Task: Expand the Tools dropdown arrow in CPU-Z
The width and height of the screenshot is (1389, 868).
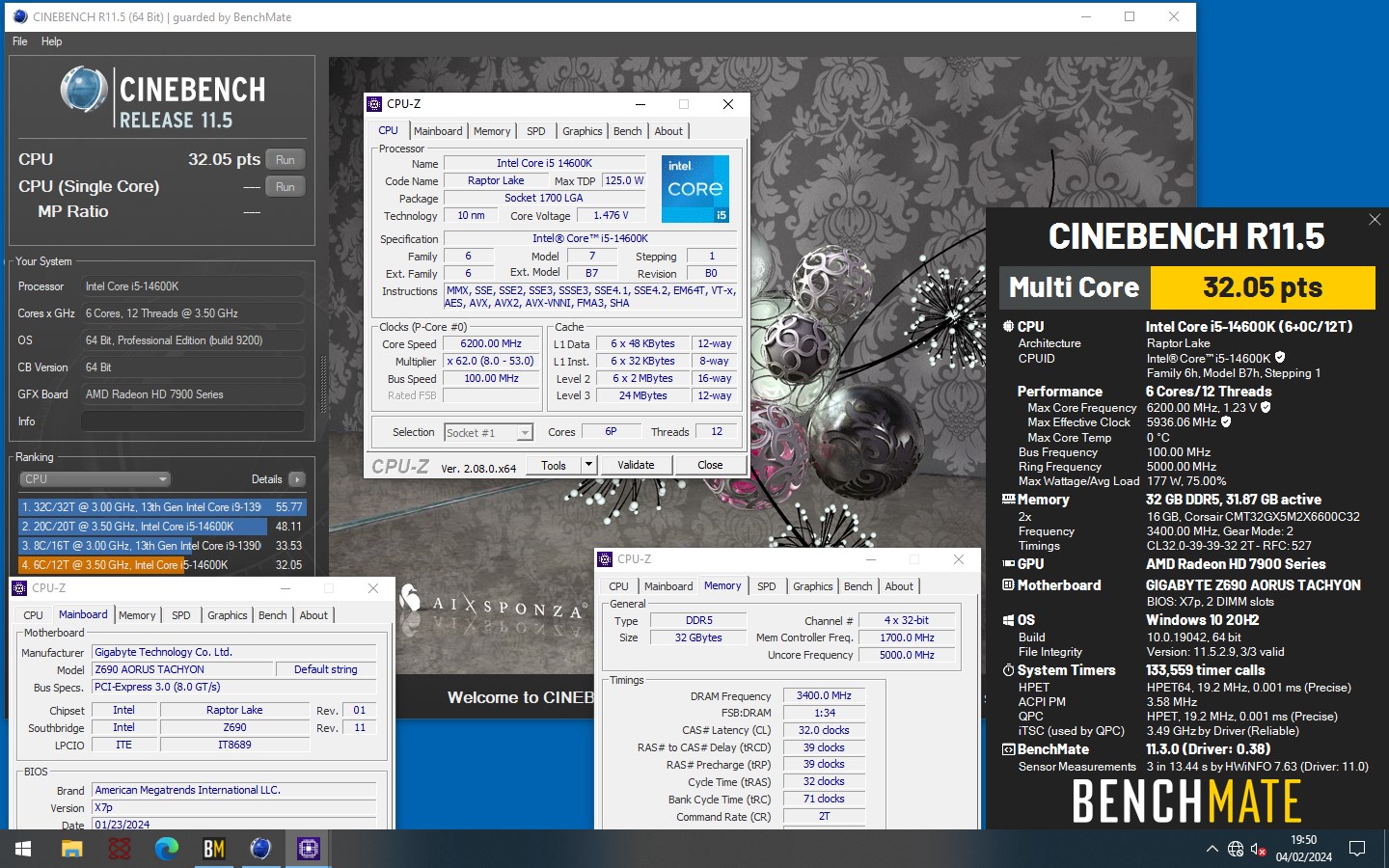Action: (588, 465)
